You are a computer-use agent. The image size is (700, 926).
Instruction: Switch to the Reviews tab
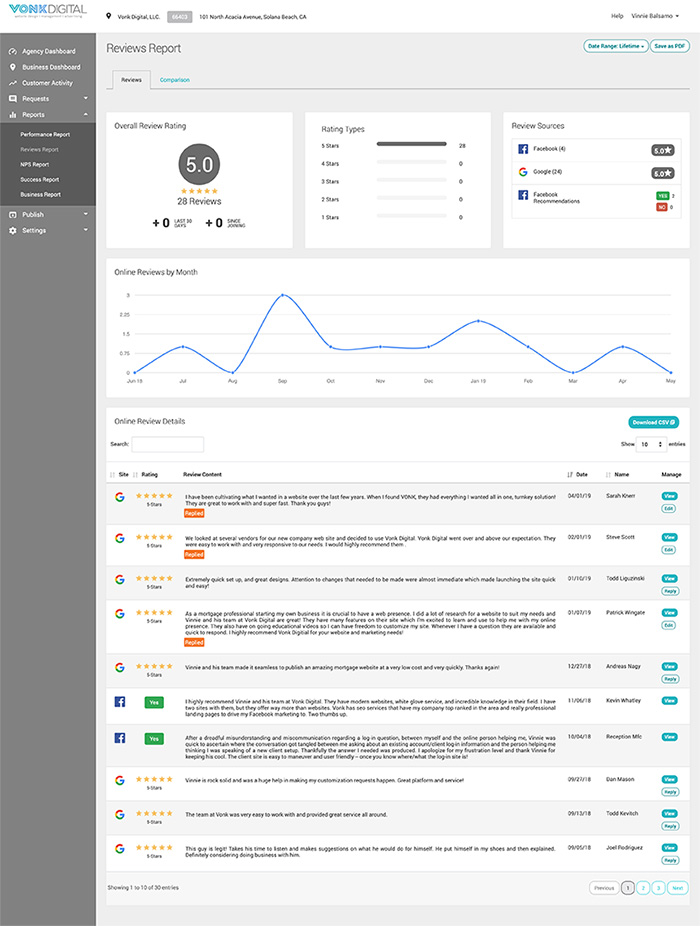pos(131,80)
